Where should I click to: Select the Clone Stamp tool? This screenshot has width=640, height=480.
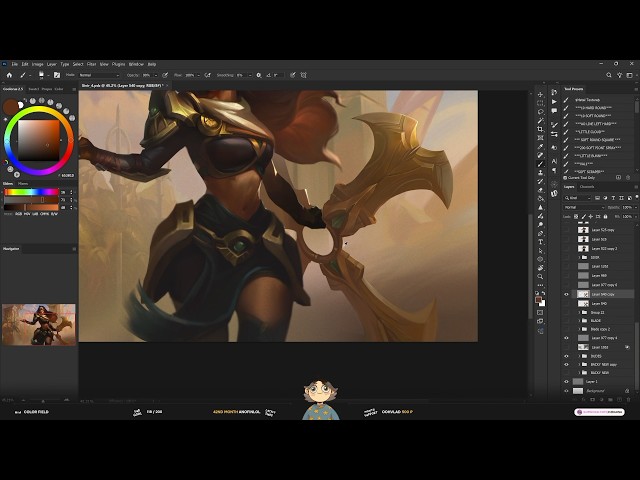pyautogui.click(x=540, y=172)
